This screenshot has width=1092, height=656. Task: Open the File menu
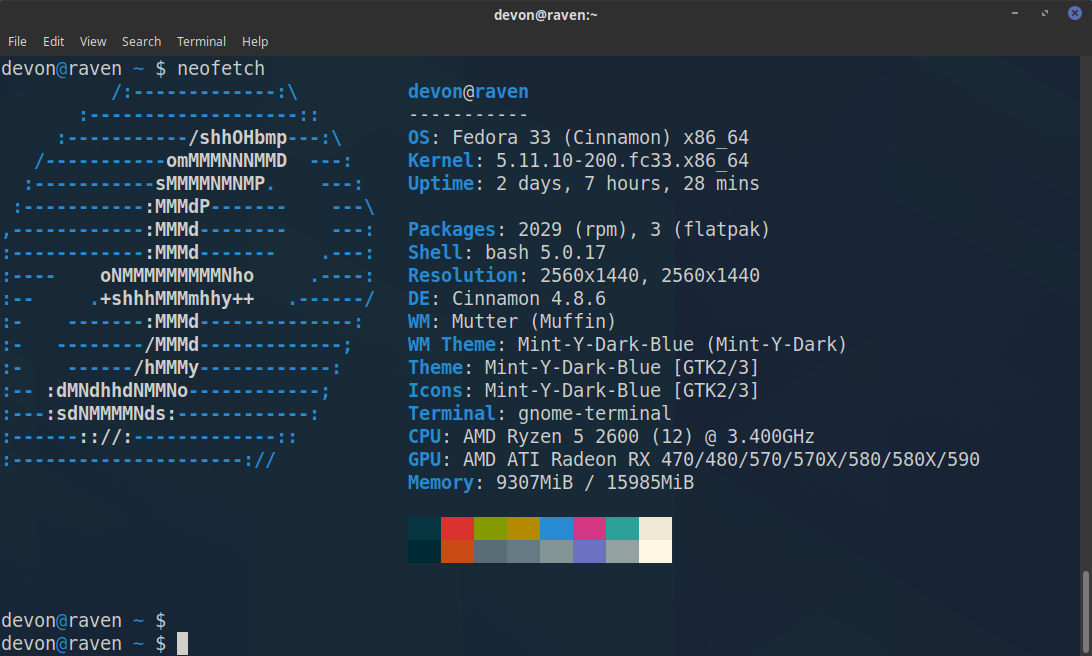point(17,42)
